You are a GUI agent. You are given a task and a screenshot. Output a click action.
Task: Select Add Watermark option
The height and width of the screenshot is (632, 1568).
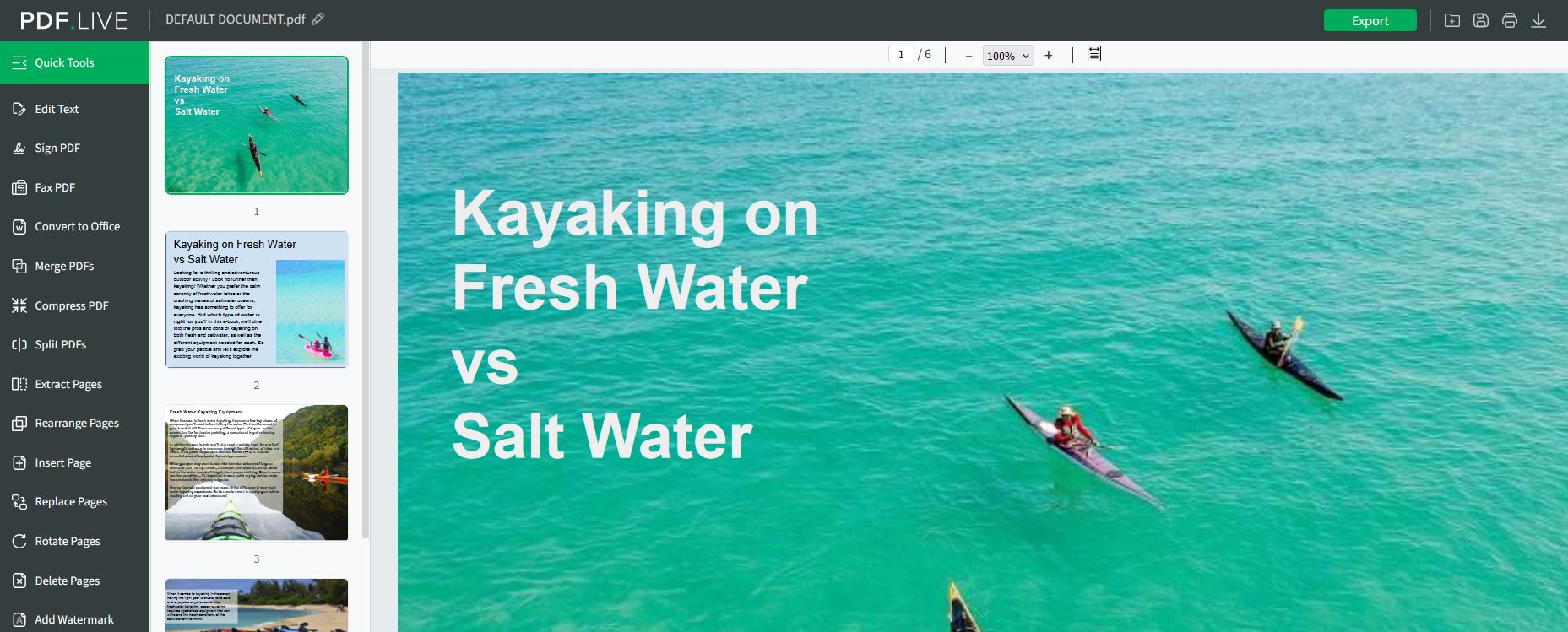(74, 619)
